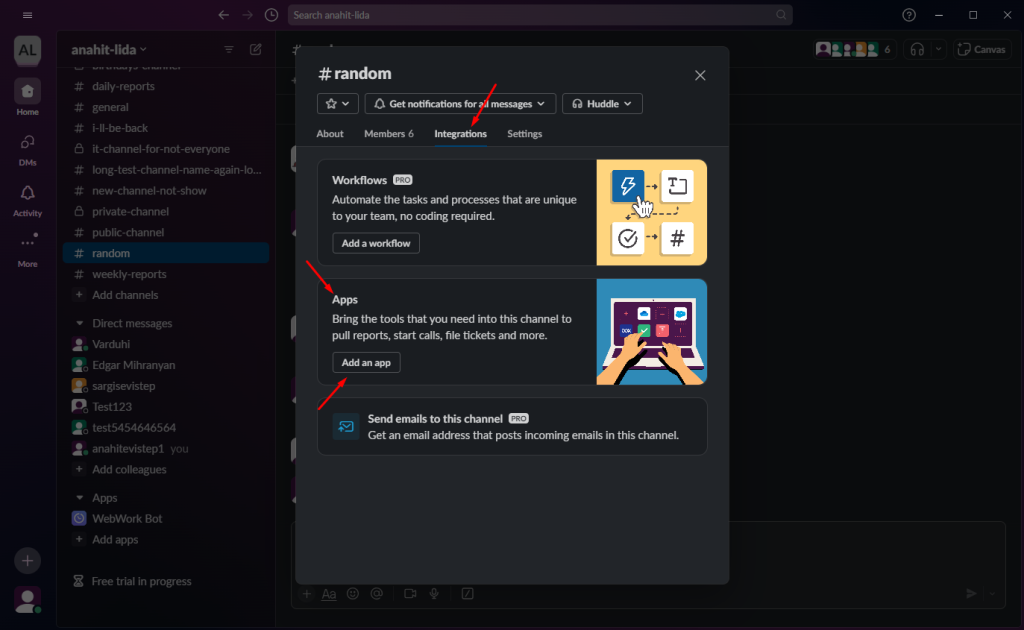Open the general channel
Screen dimensions: 1024x630
coord(166,107)
